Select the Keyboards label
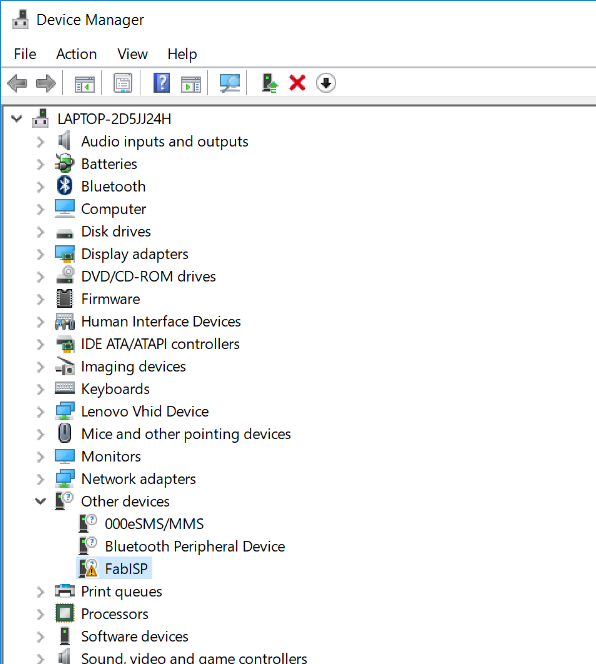Image resolution: width=596 pixels, height=664 pixels. pyautogui.click(x=115, y=389)
